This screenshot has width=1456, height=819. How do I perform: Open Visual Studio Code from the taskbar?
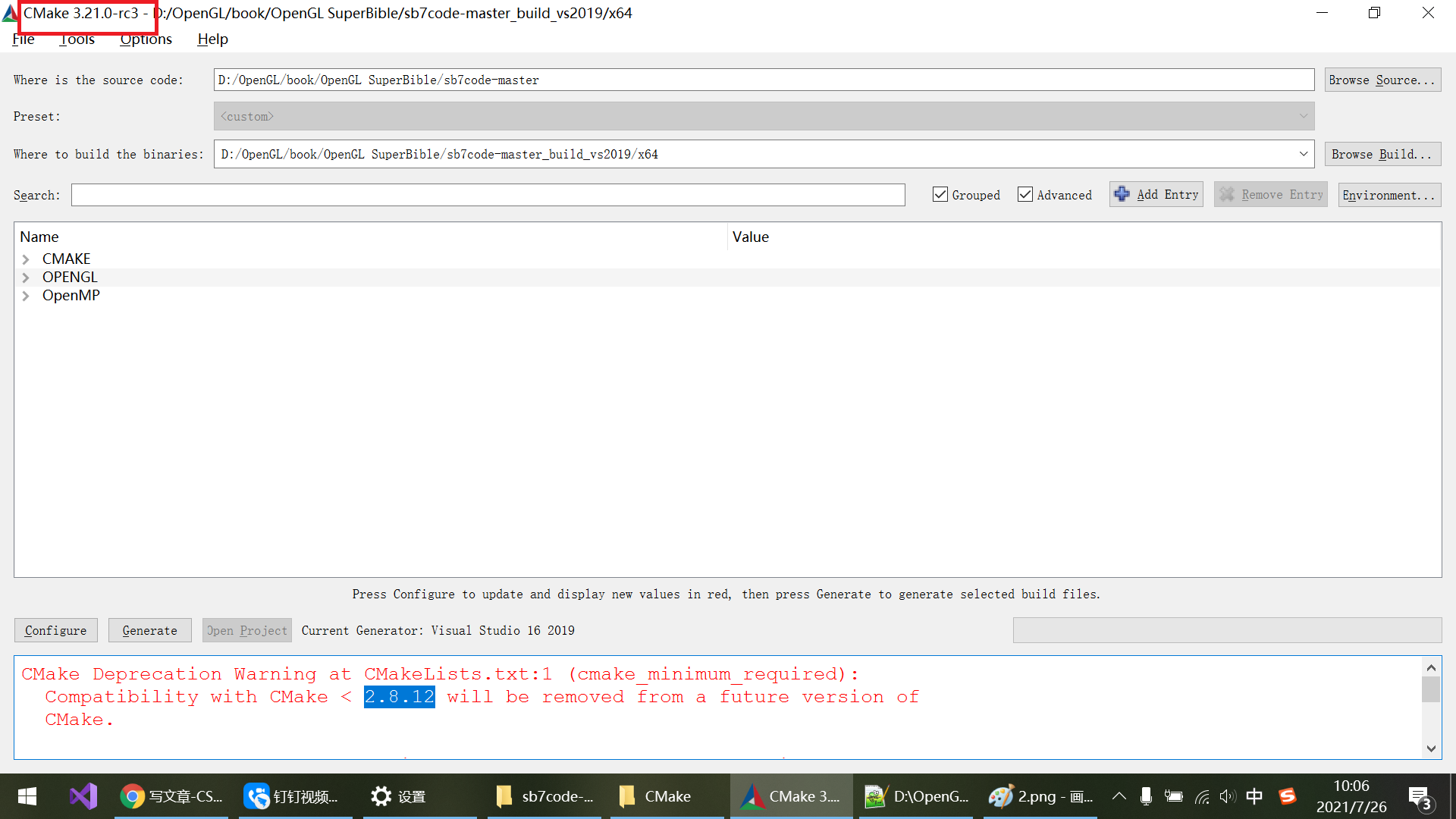point(83,796)
